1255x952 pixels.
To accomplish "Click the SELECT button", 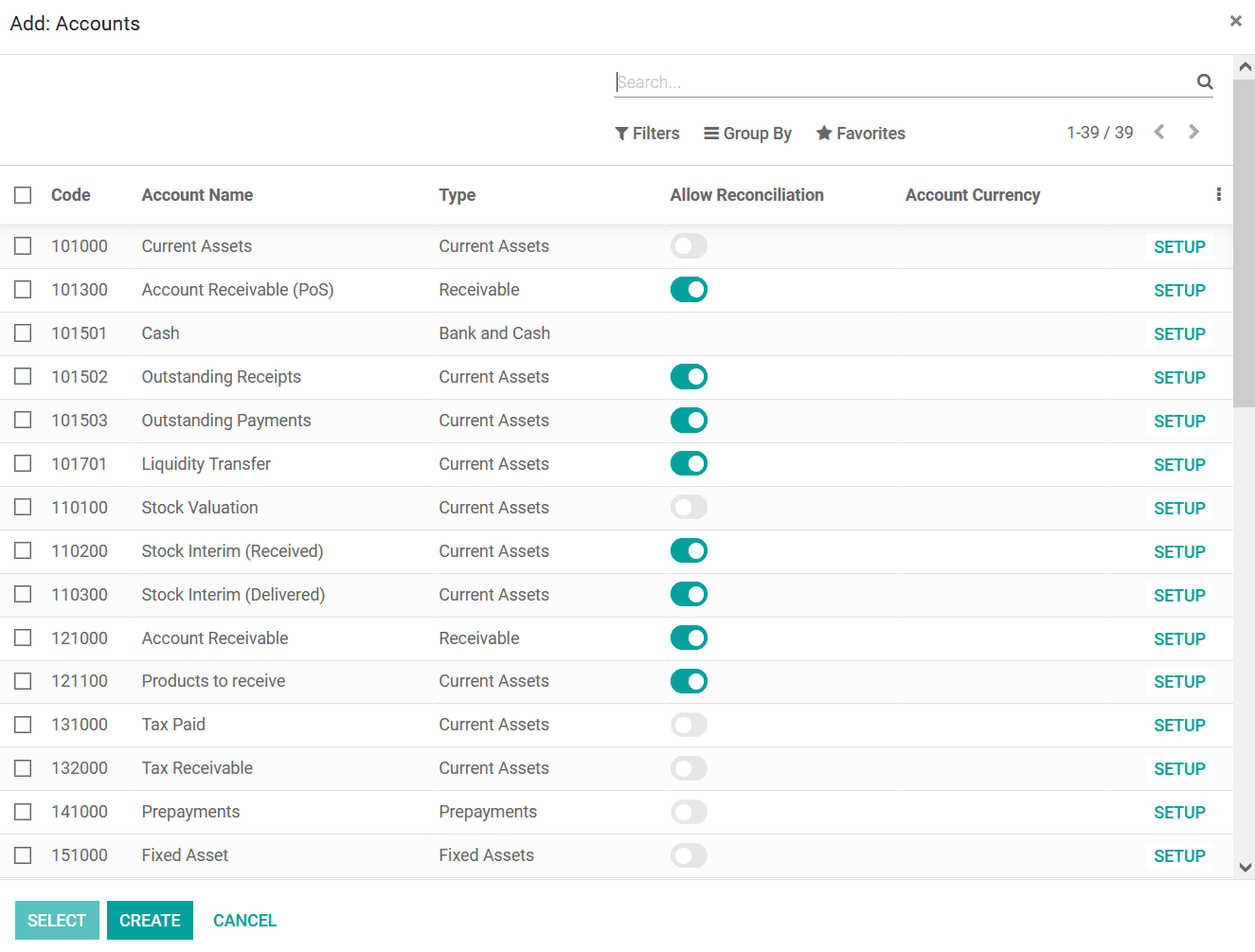I will pyautogui.click(x=57, y=921).
